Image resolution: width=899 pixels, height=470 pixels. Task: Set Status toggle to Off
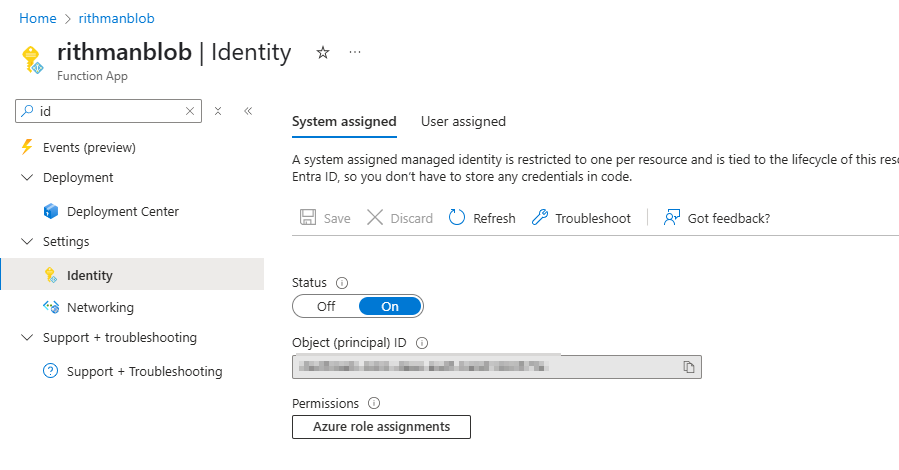click(326, 307)
